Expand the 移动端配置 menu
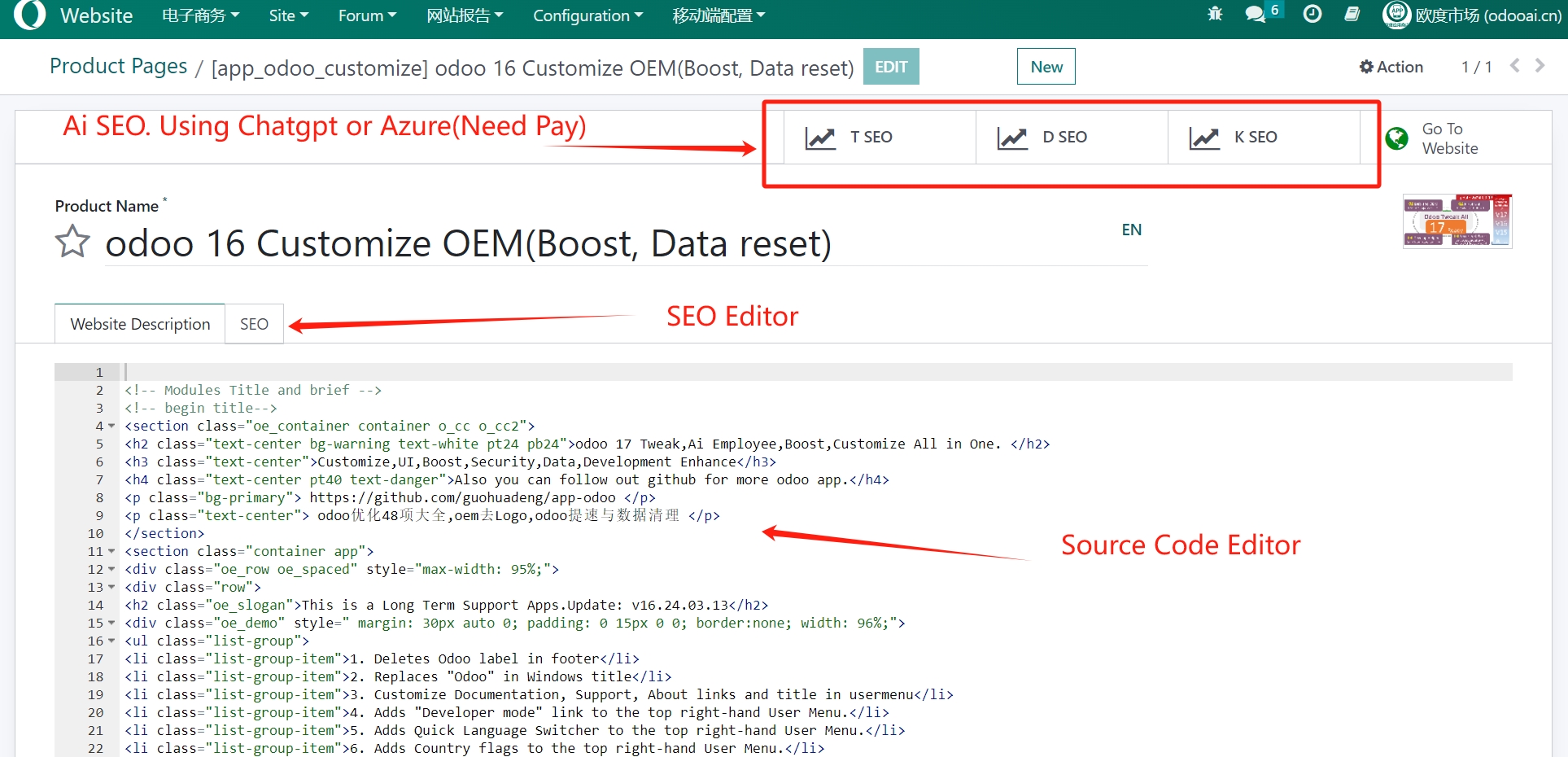 click(718, 15)
